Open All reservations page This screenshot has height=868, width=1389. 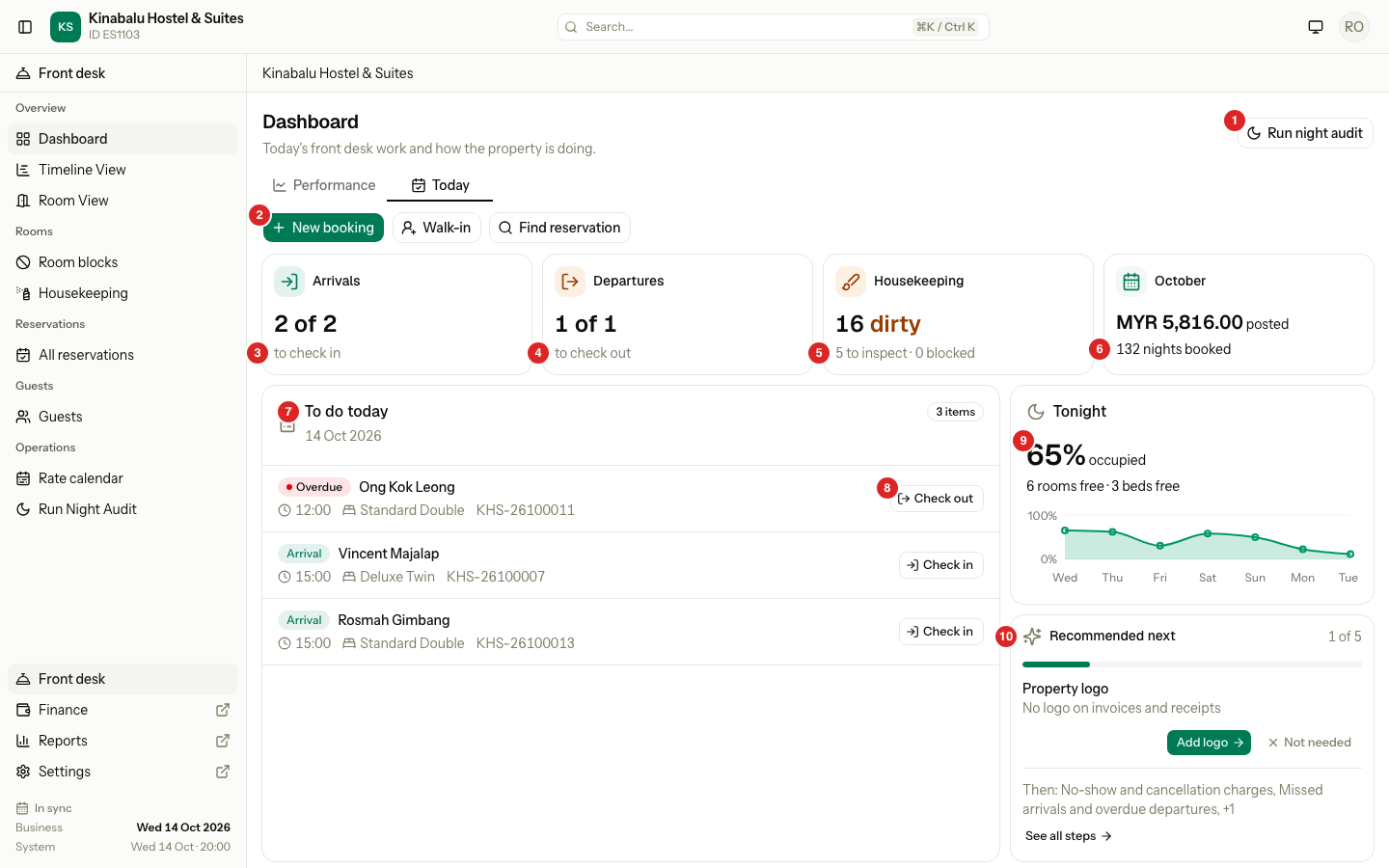point(123,355)
